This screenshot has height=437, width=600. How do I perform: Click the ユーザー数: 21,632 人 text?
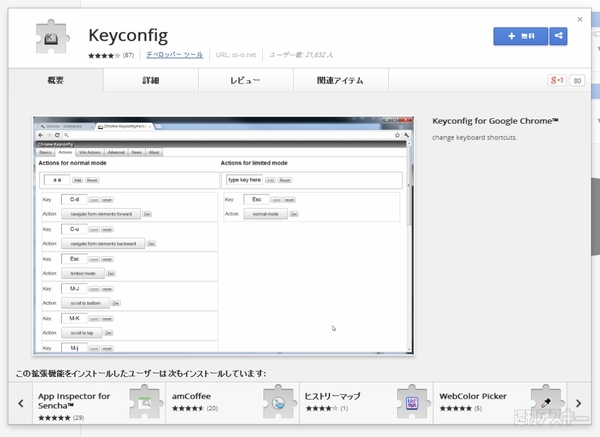[x=301, y=55]
